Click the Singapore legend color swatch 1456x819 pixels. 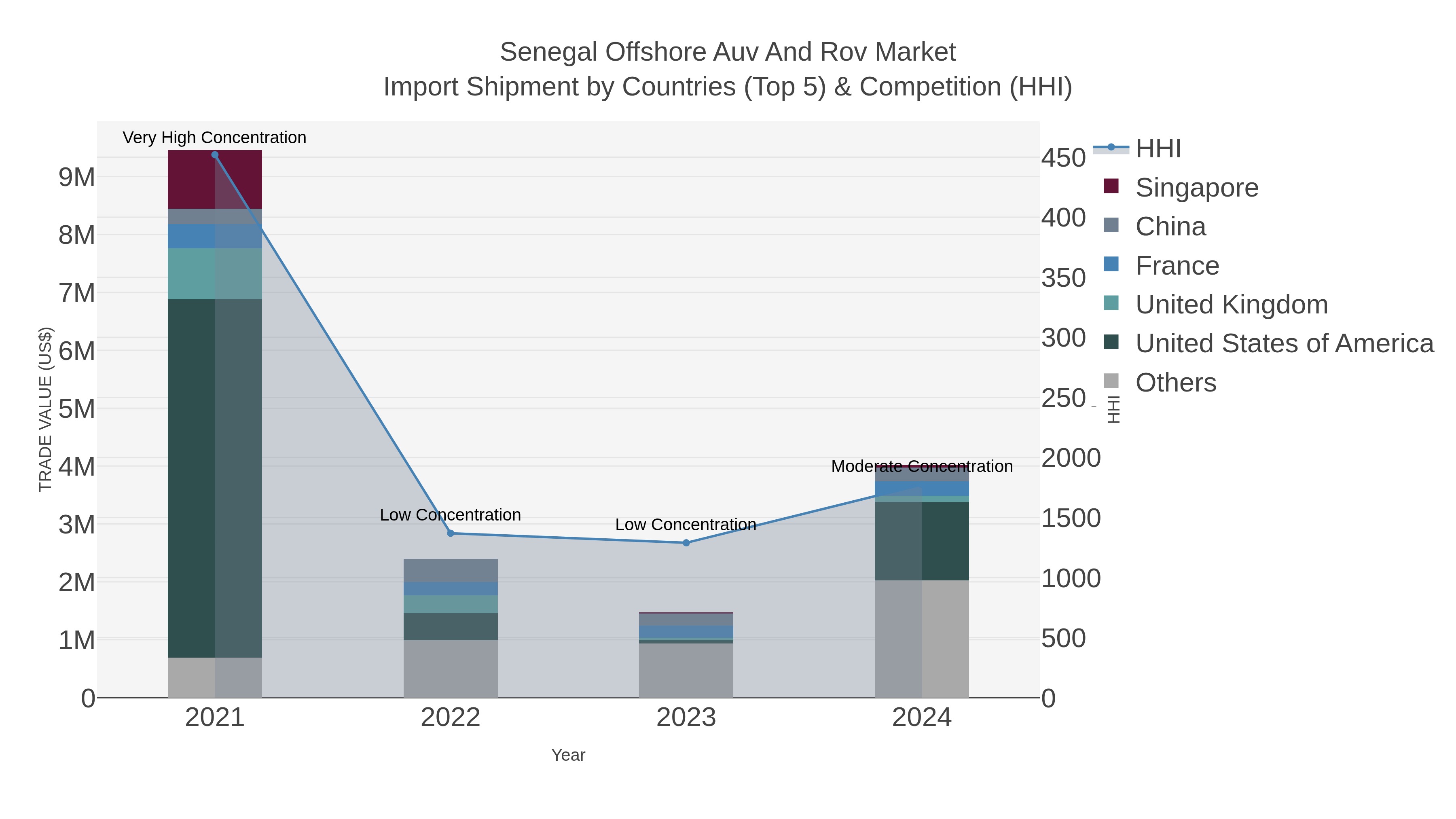coord(1111,186)
